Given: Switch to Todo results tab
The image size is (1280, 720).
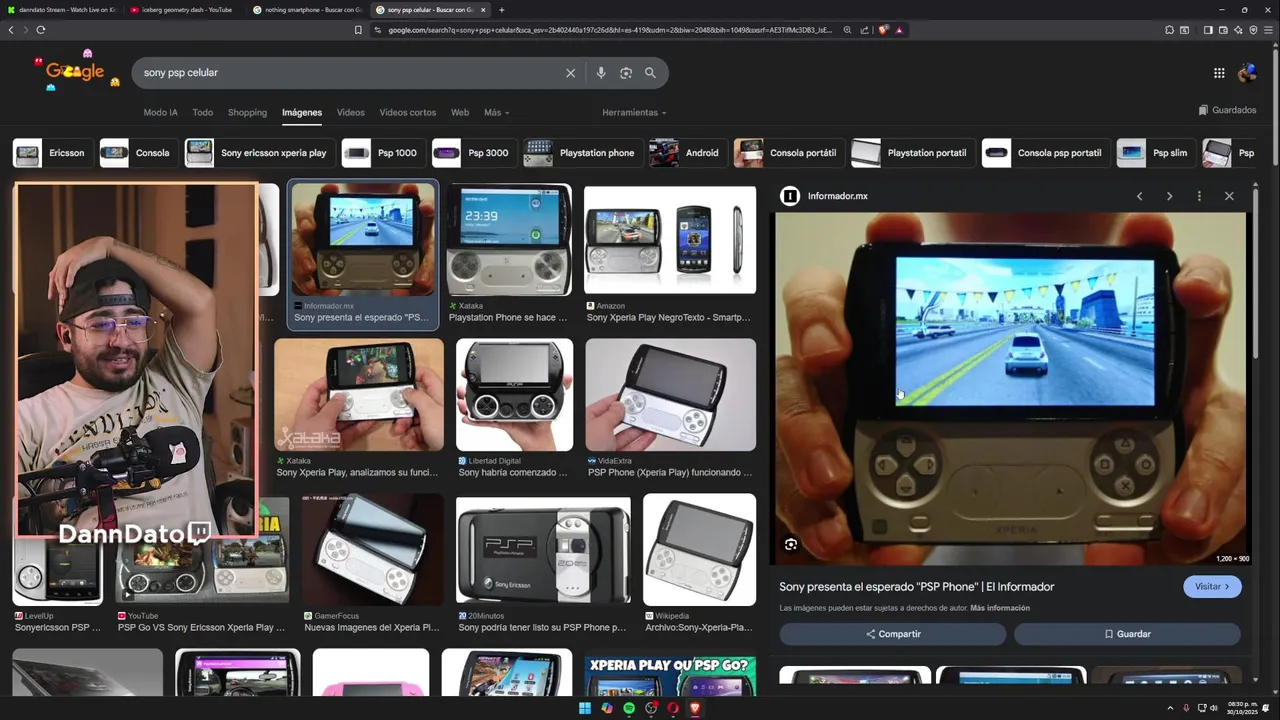Looking at the screenshot, I should point(203,113).
